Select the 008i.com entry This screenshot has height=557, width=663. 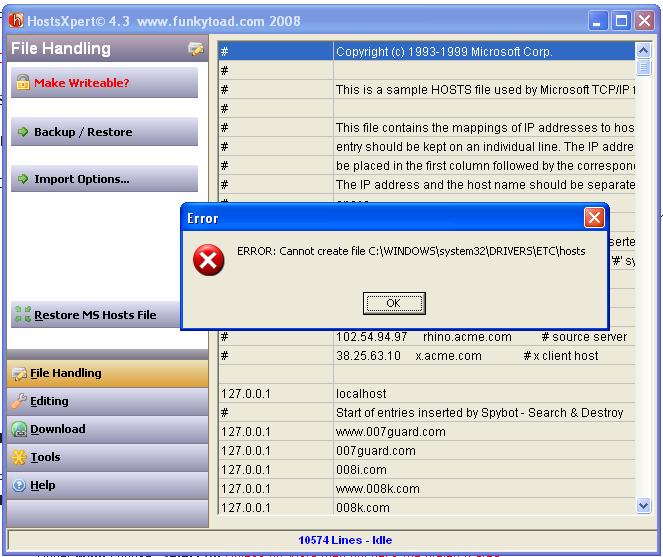[427, 470]
